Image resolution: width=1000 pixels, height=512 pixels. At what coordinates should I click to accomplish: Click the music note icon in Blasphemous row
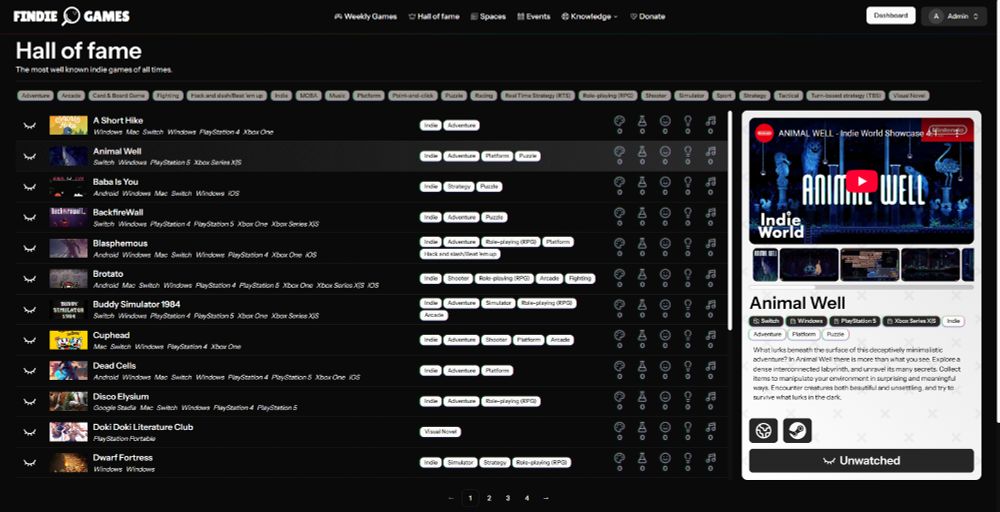pyautogui.click(x=711, y=243)
